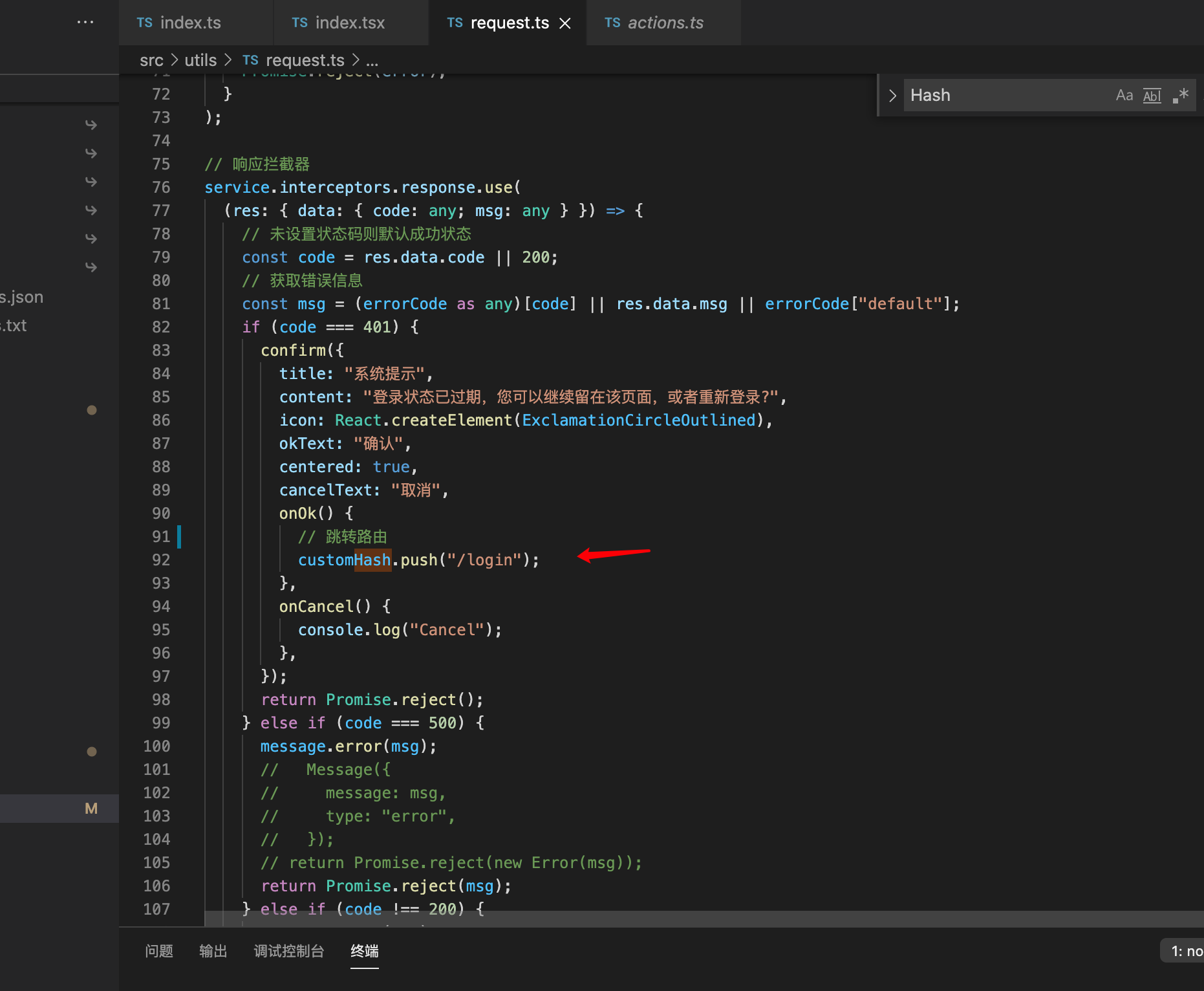
Task: Click the first symlink arrow icon in sidebar
Action: click(91, 124)
